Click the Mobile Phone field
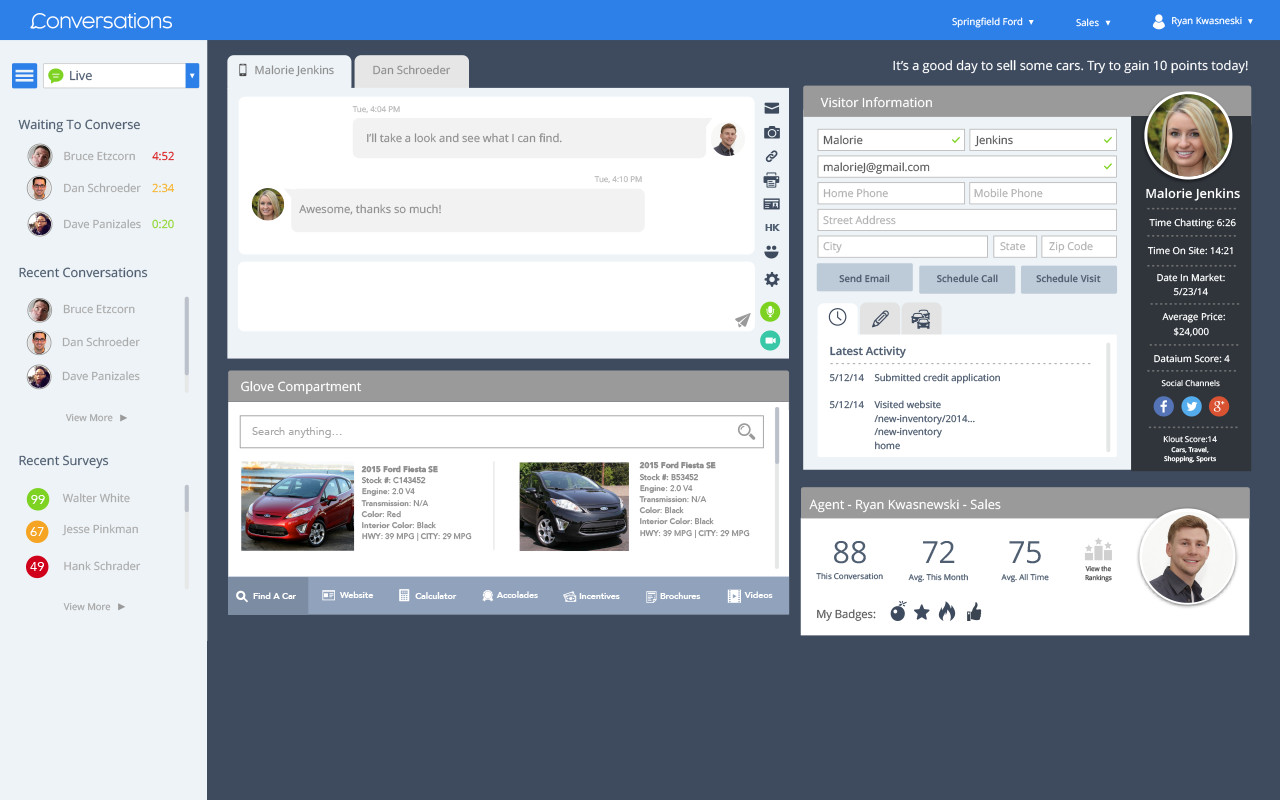This screenshot has width=1280, height=800. tap(1043, 193)
